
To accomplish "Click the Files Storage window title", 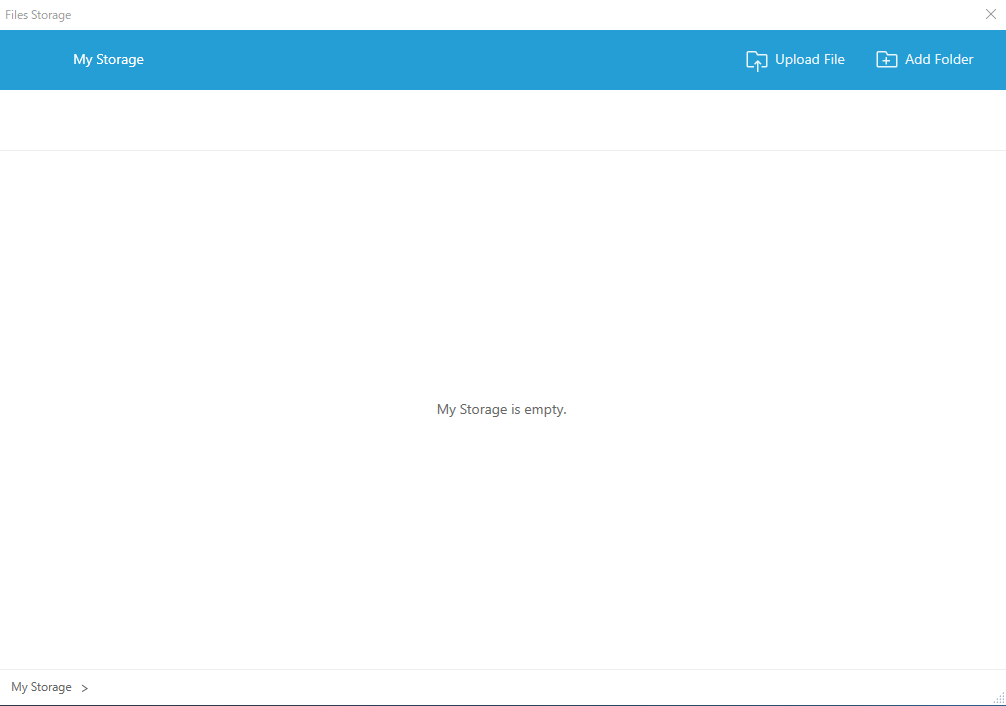I will 38,15.
